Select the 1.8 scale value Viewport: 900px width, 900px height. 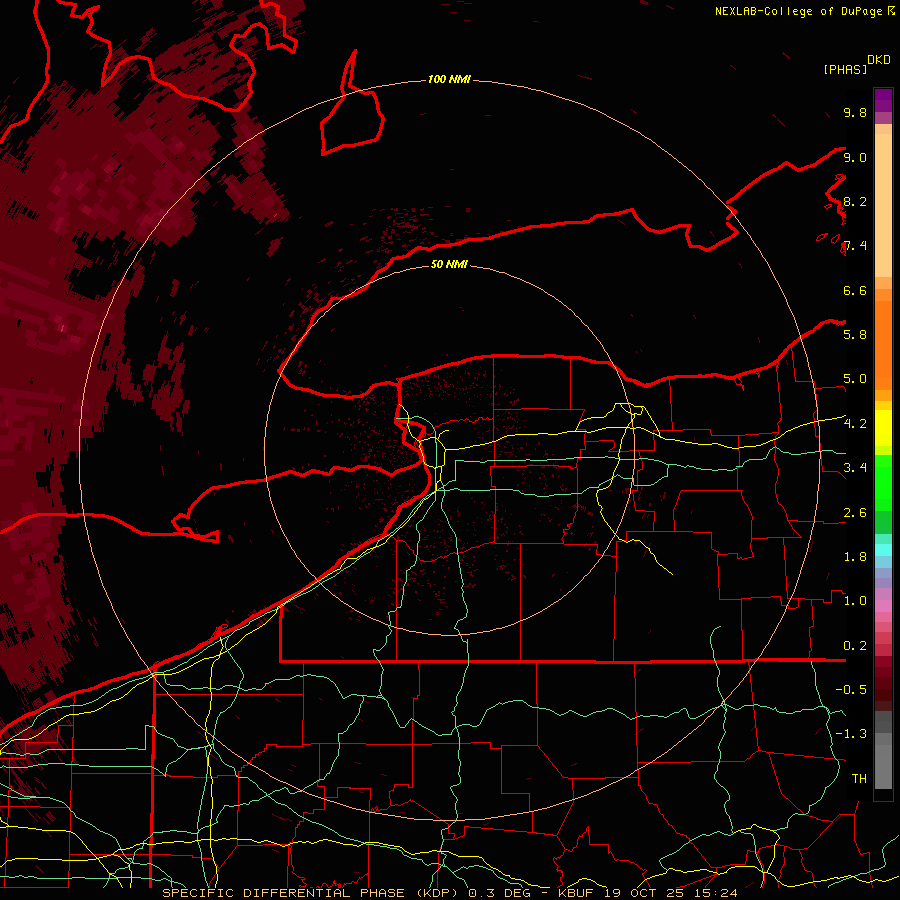(855, 556)
